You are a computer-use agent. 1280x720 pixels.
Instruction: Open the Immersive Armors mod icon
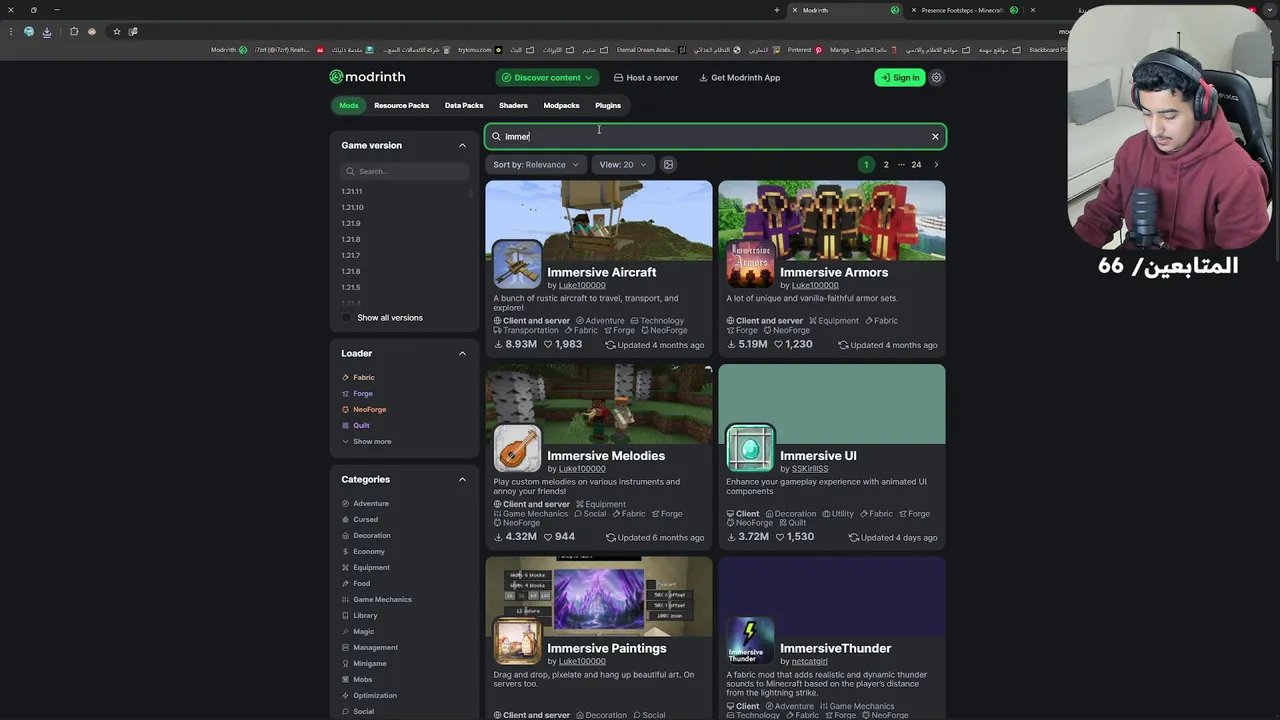pos(750,264)
